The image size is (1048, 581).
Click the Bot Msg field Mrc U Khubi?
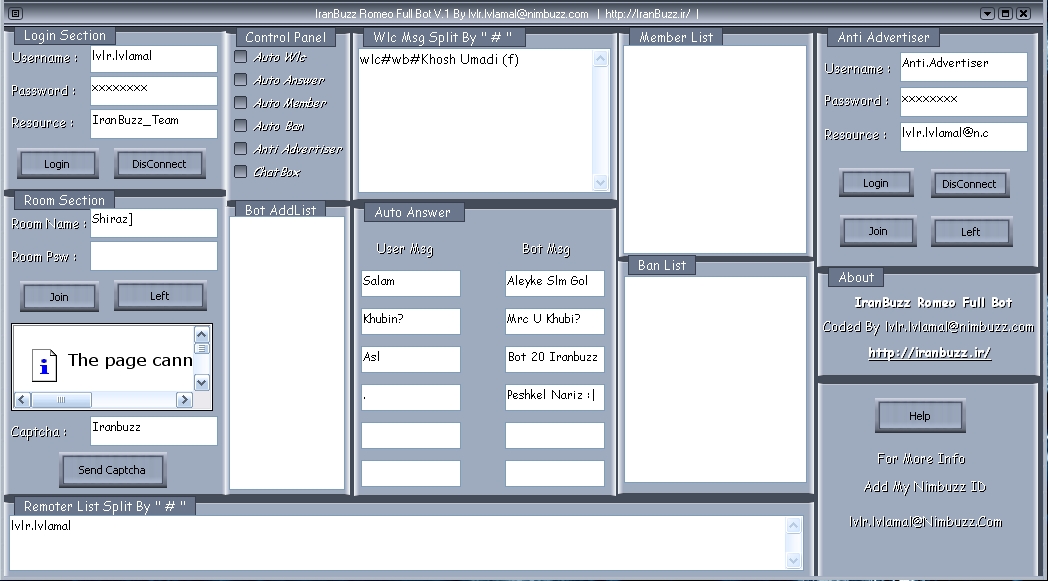(x=555, y=322)
